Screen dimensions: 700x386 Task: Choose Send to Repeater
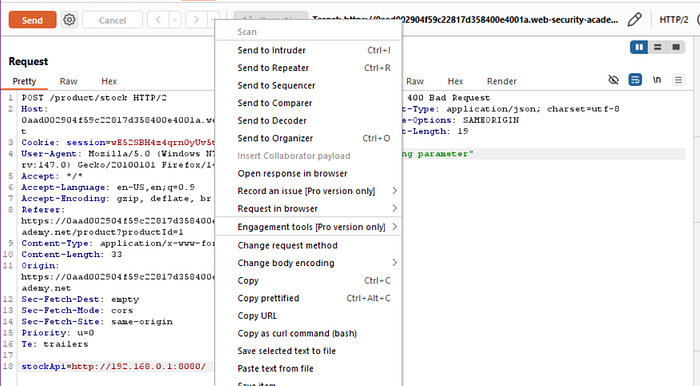click(308, 68)
